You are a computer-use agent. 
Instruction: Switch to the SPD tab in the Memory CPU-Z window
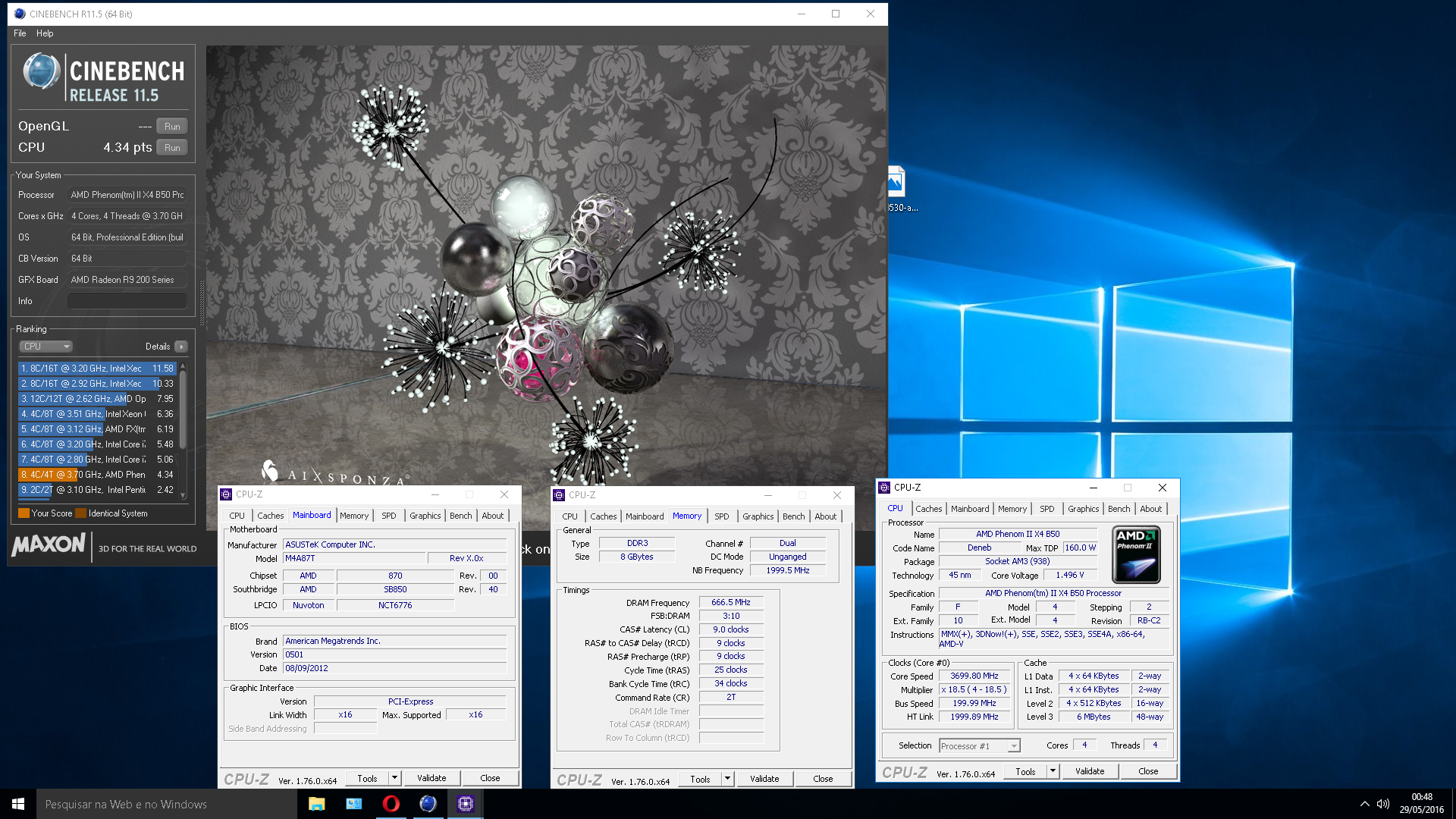point(722,516)
